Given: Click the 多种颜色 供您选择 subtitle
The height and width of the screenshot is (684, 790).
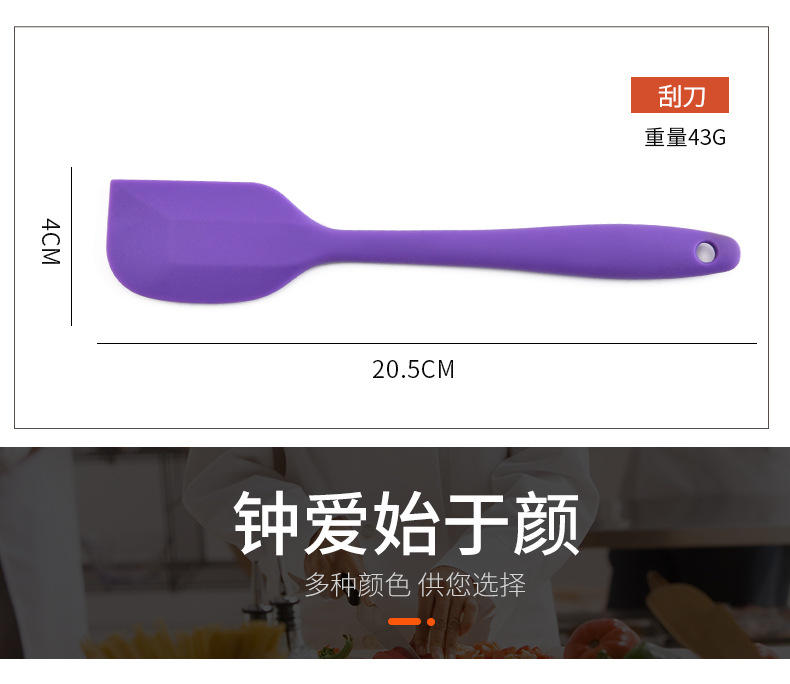Looking at the screenshot, I should 415,584.
